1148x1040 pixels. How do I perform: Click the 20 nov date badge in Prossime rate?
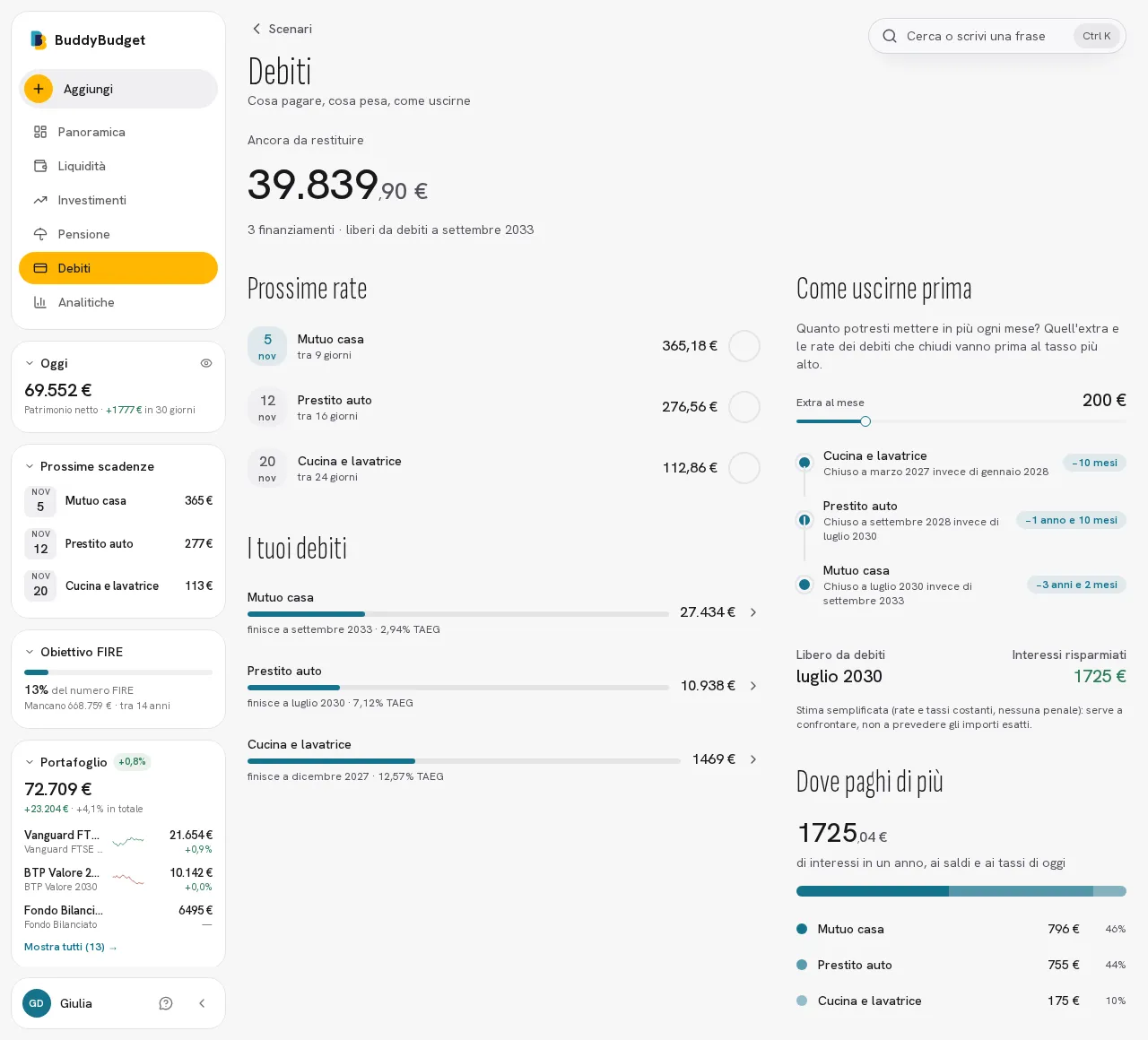tap(267, 468)
